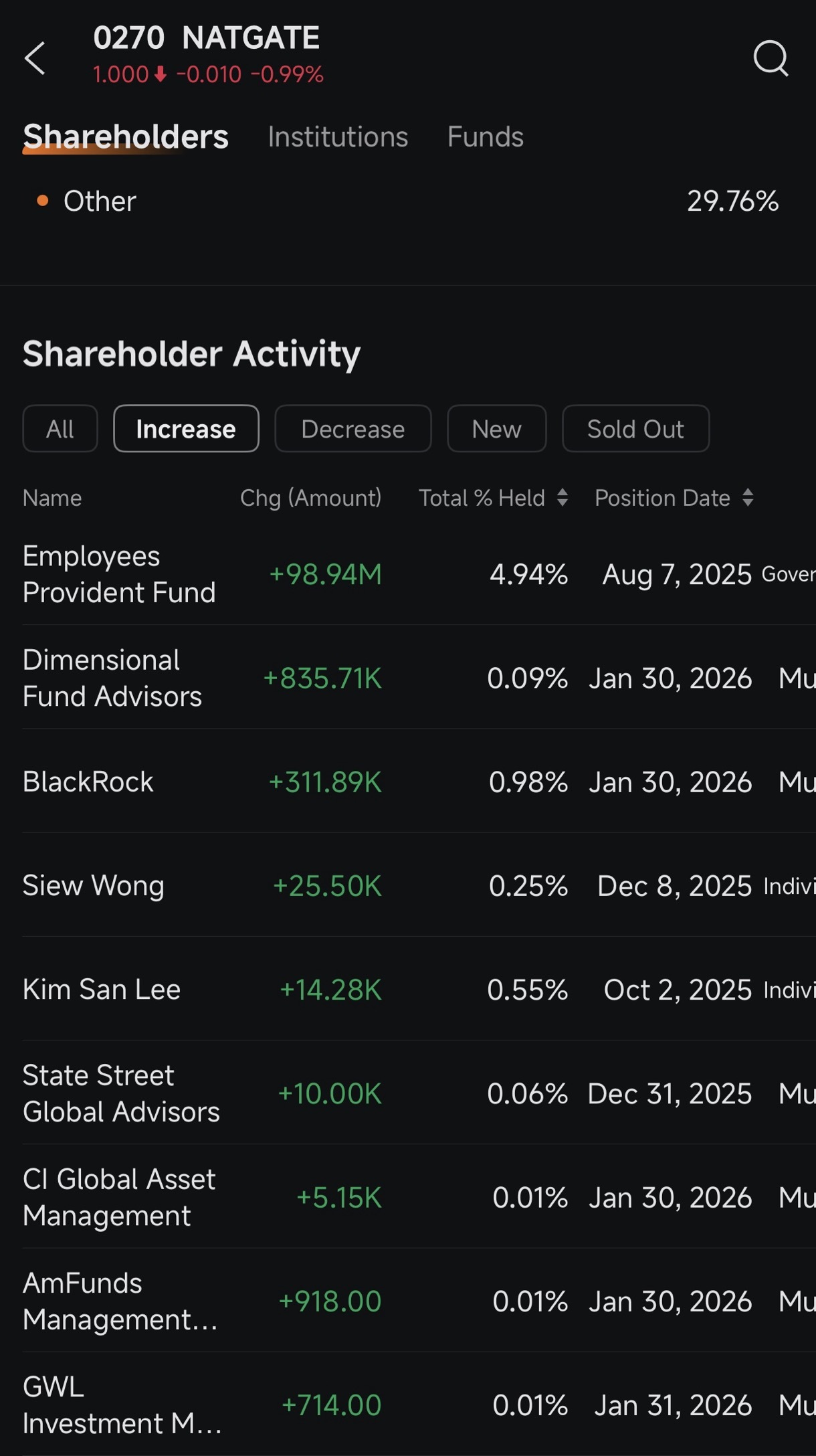Select the orange Other legend dot
The image size is (816, 1456).
43,201
